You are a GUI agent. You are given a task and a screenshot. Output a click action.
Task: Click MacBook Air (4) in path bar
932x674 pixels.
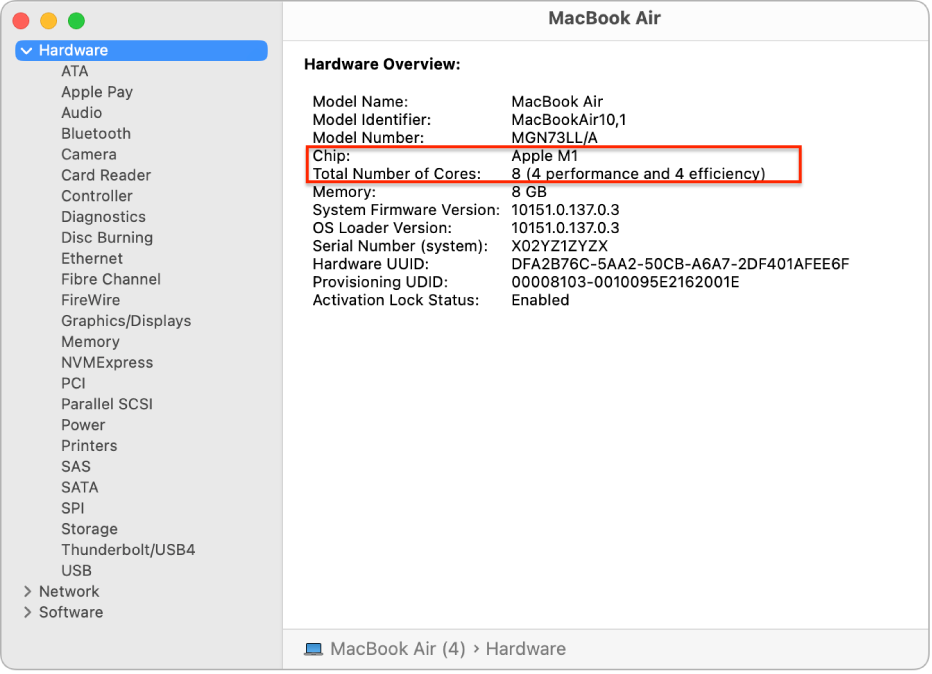(398, 649)
